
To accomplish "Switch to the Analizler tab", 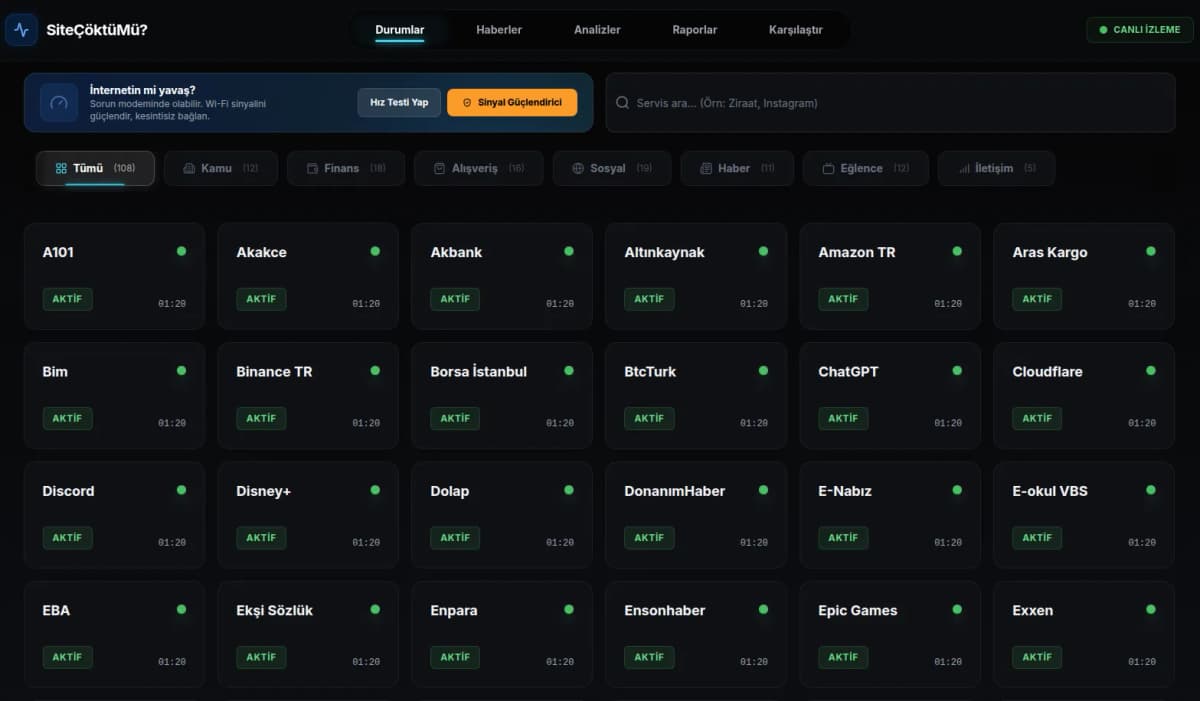I will (597, 30).
